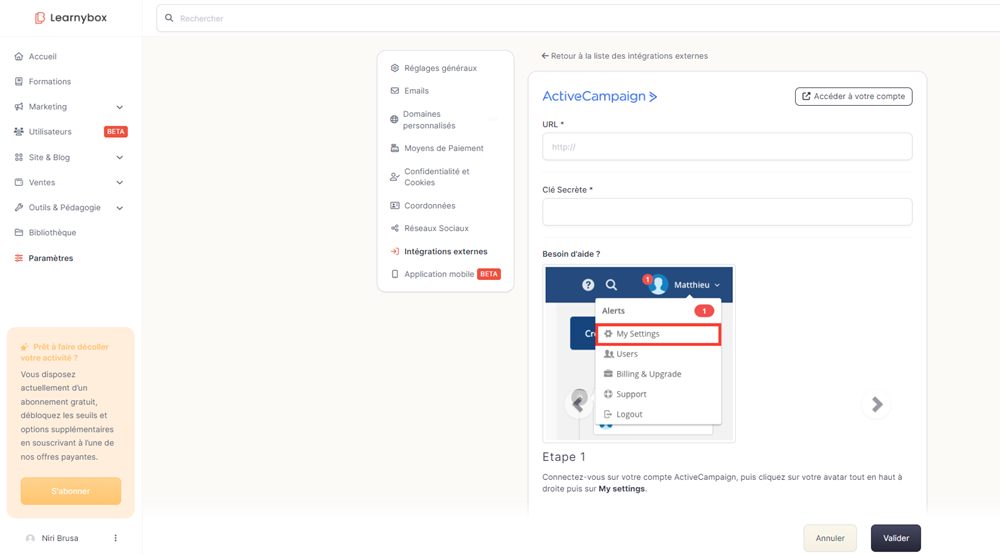This screenshot has height=555, width=1000.
Task: Click the Formations sidebar icon
Action: [x=19, y=82]
